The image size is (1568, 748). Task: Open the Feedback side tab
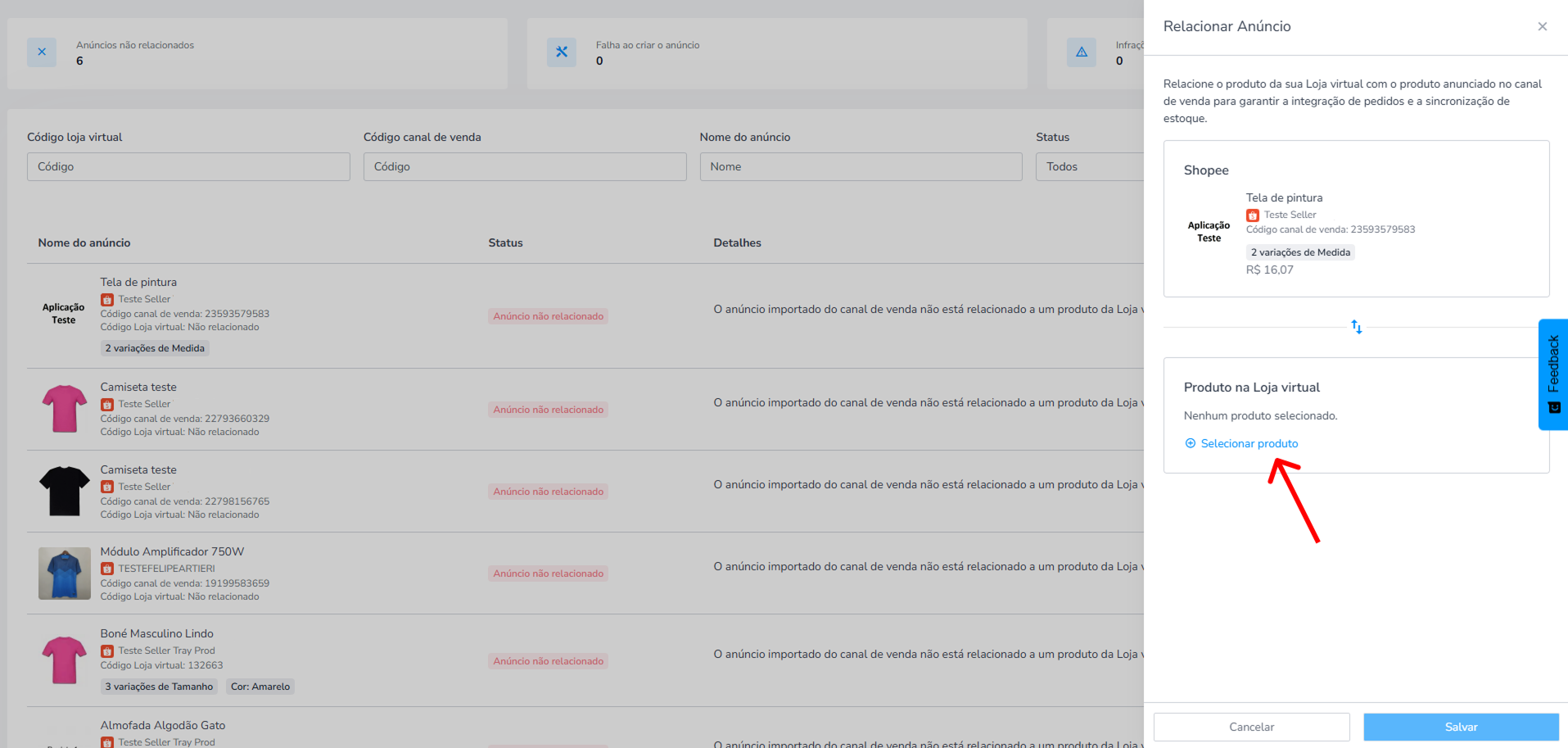[x=1553, y=374]
